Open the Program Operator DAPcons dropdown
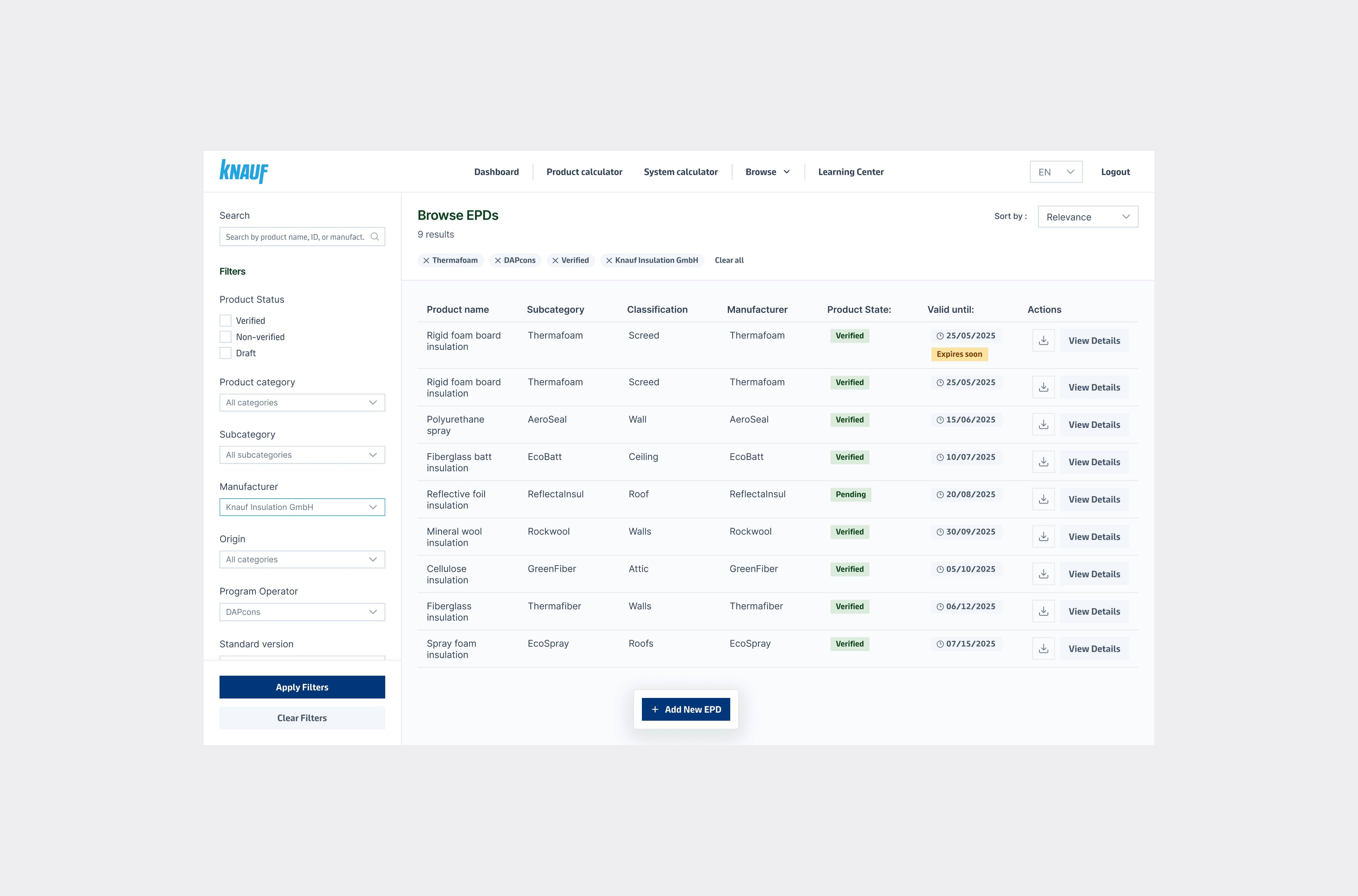Image resolution: width=1358 pixels, height=896 pixels. 302,612
